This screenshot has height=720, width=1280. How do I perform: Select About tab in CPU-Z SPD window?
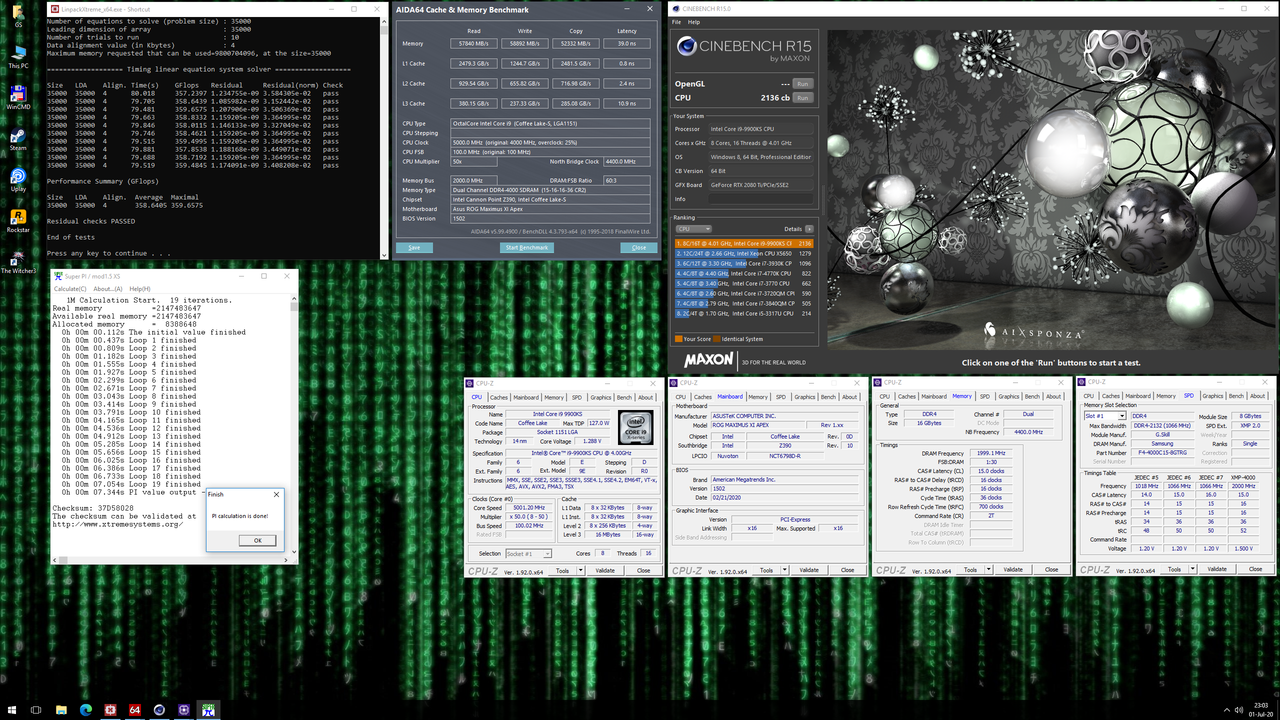click(1256, 397)
